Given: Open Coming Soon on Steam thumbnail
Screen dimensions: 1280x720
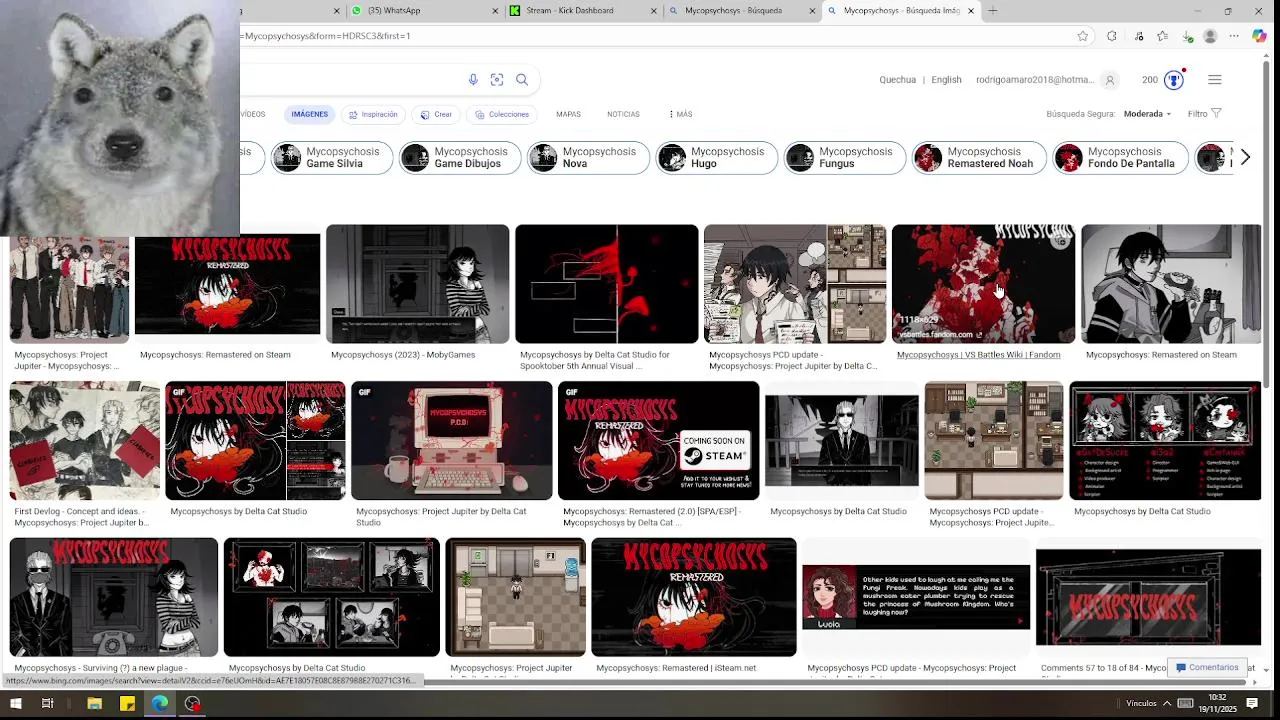Looking at the screenshot, I should point(658,440).
